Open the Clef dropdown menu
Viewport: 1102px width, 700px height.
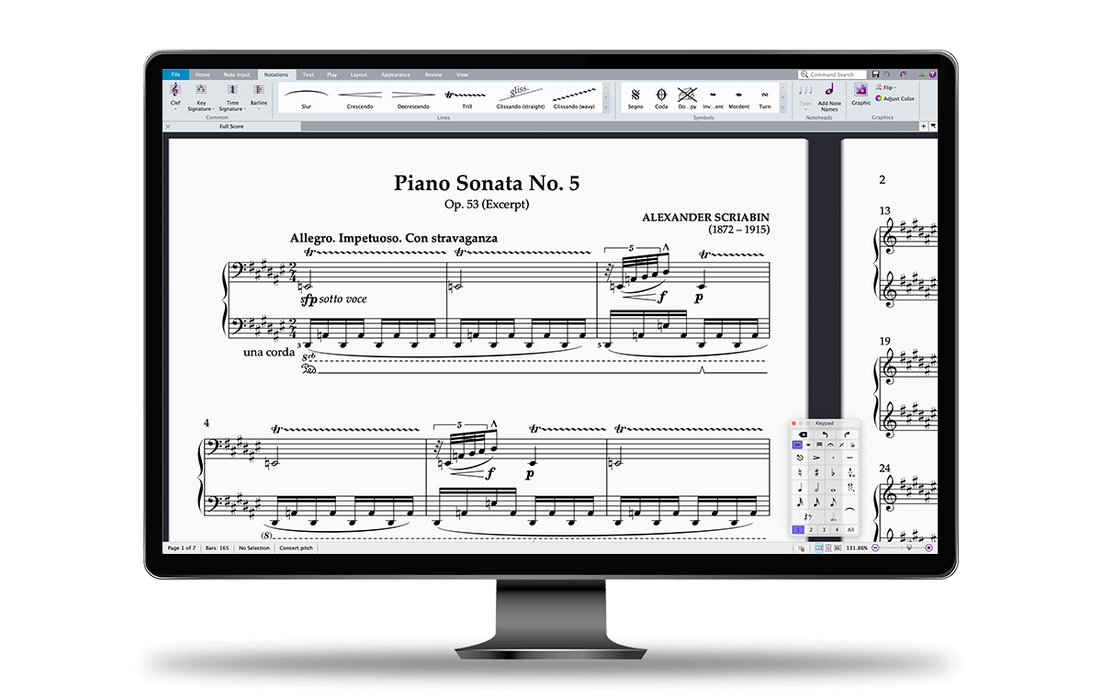point(175,95)
